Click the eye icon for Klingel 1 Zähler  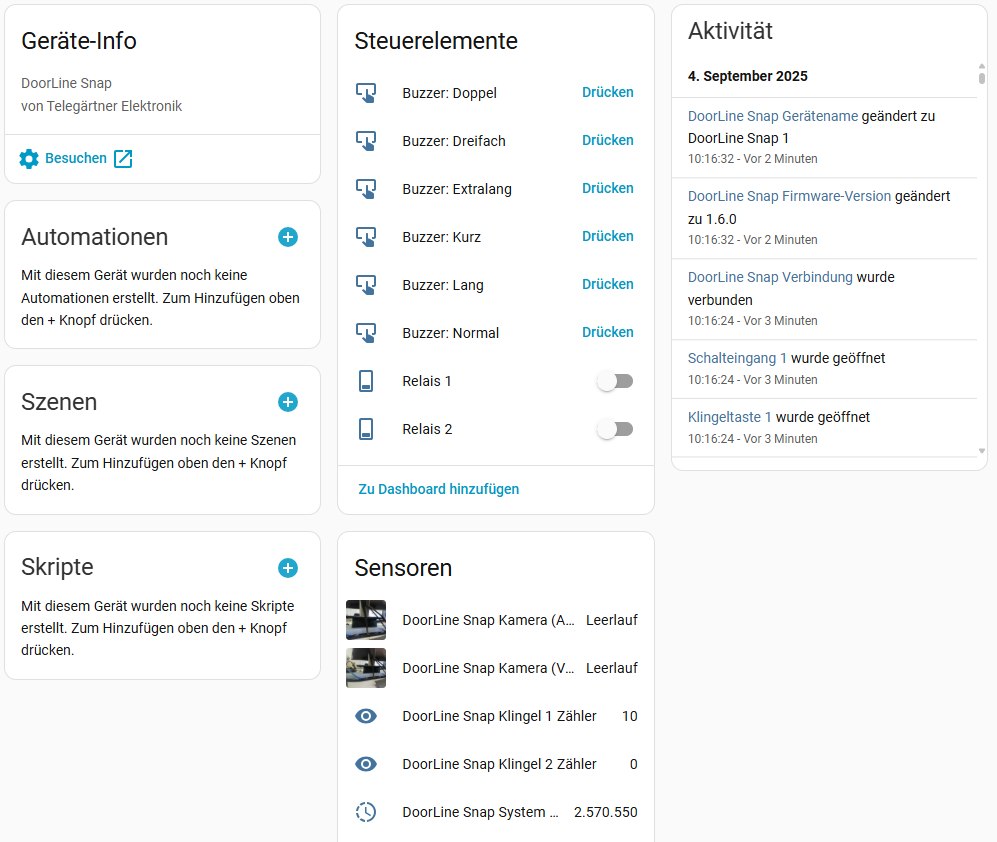[x=366, y=716]
